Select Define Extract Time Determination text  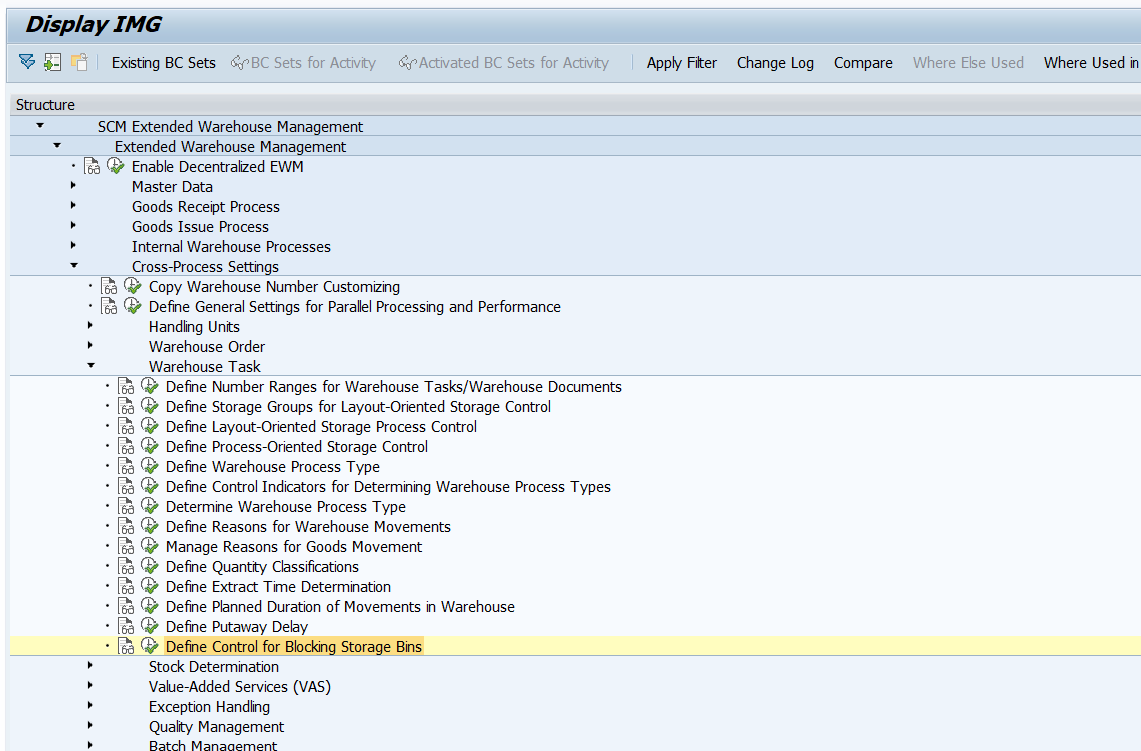(x=278, y=587)
